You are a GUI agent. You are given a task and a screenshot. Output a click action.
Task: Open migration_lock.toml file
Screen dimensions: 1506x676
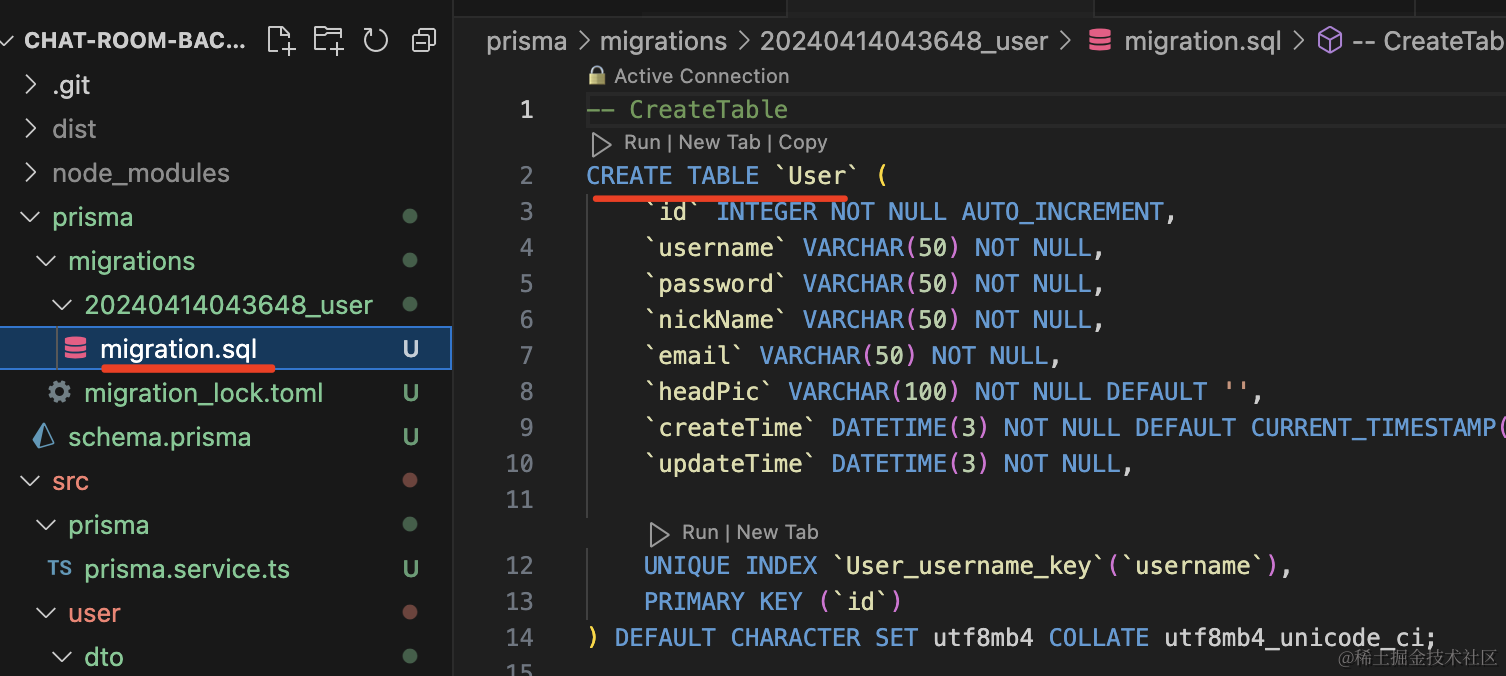[x=203, y=393]
